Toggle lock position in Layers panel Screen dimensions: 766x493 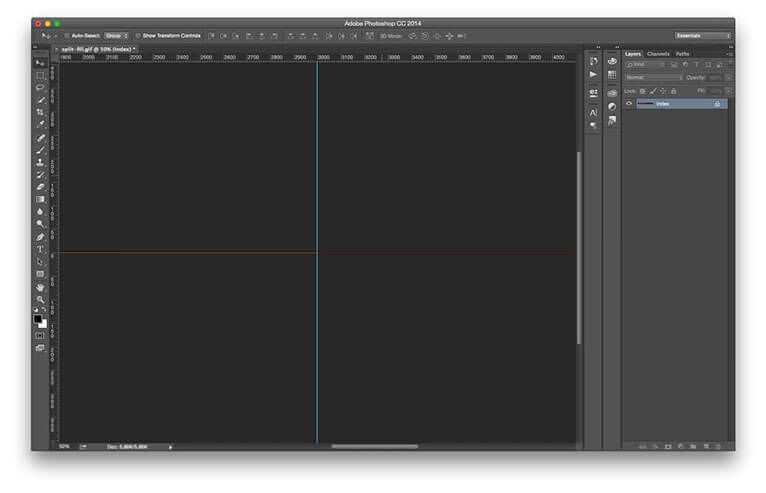click(x=663, y=91)
